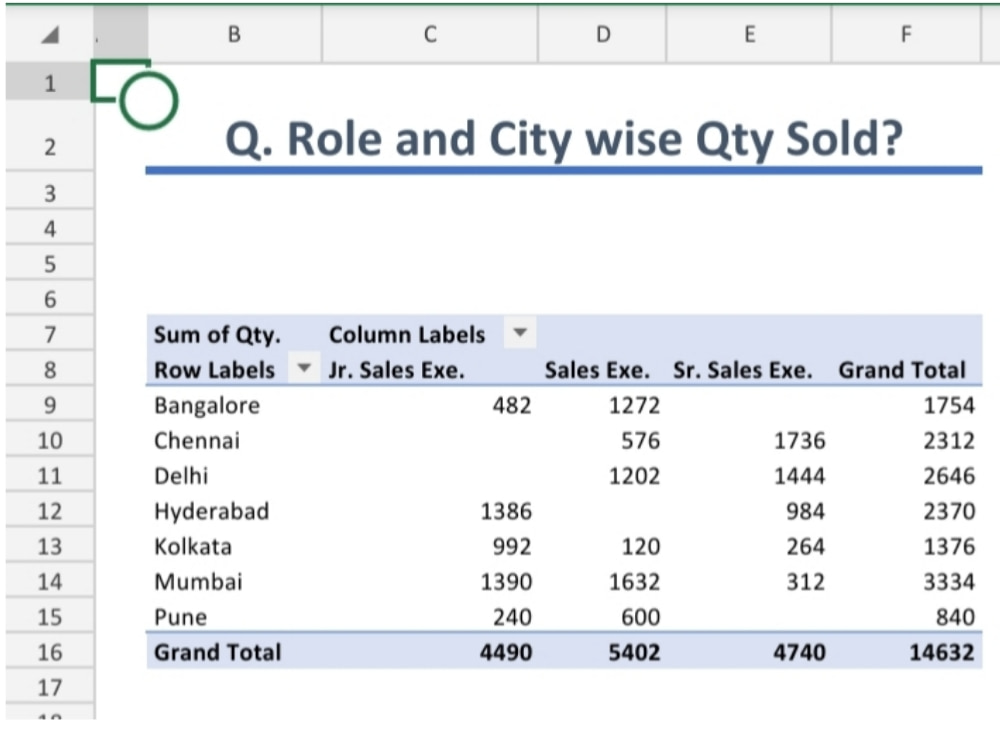The image size is (1000, 750).
Task: Click Bangalore total 1754
Action: pyautogui.click(x=949, y=406)
